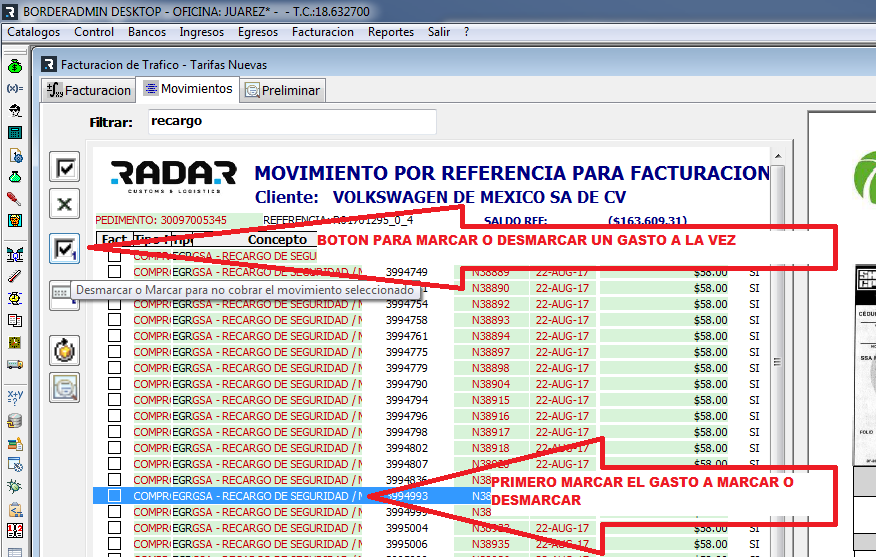Switch to the Facturacion tab
The height and width of the screenshot is (557, 876).
coord(89,91)
